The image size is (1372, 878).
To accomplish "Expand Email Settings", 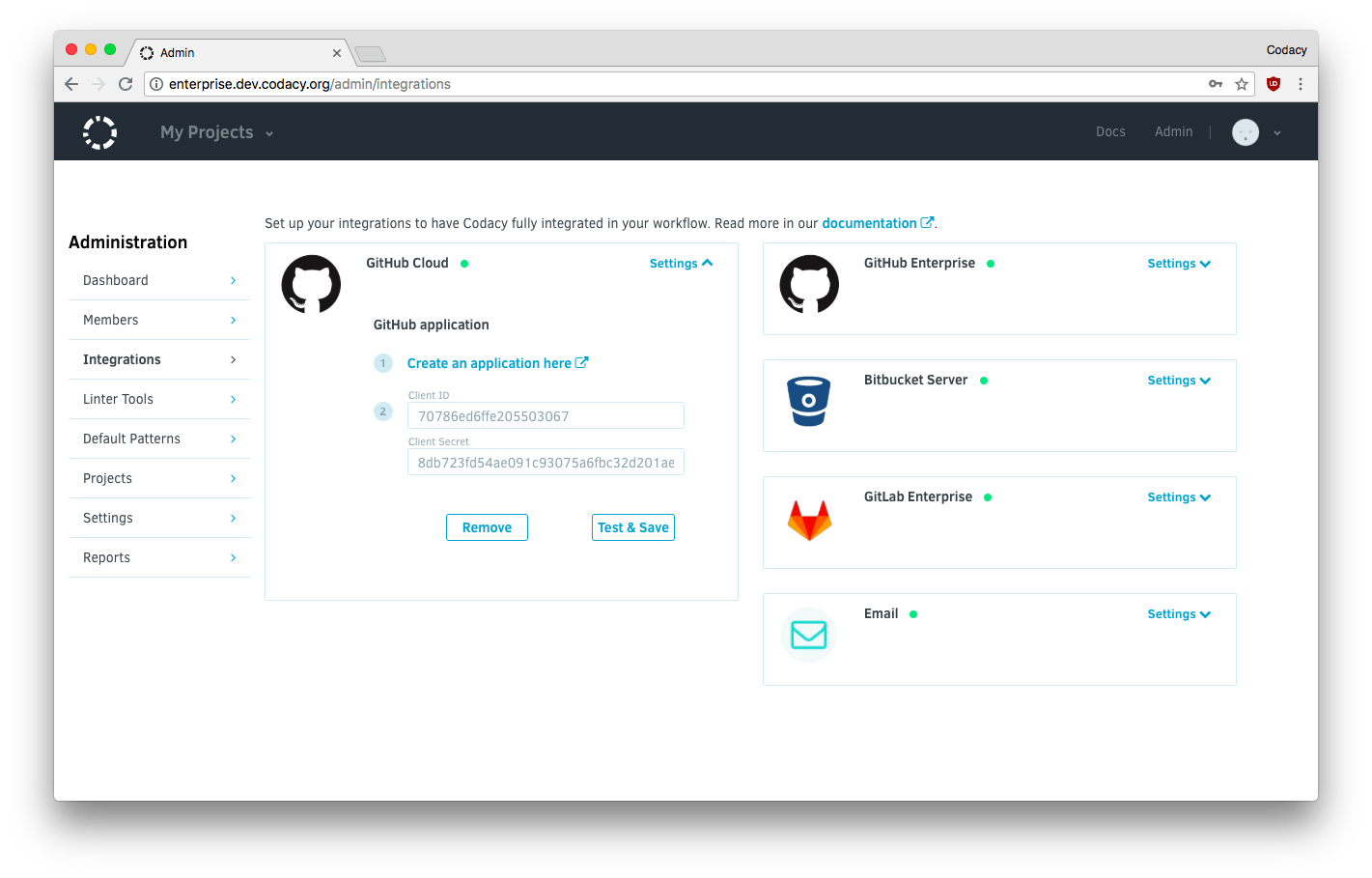I will (x=1179, y=614).
